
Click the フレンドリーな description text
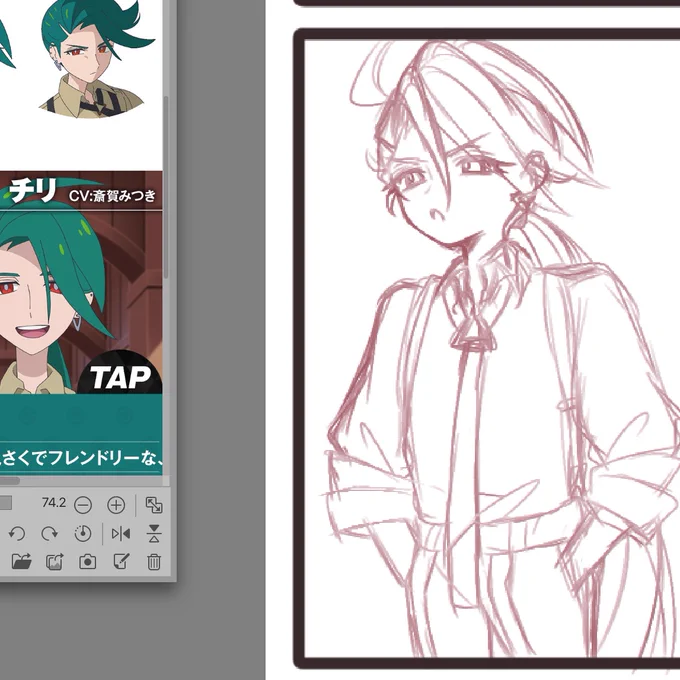tap(102, 458)
